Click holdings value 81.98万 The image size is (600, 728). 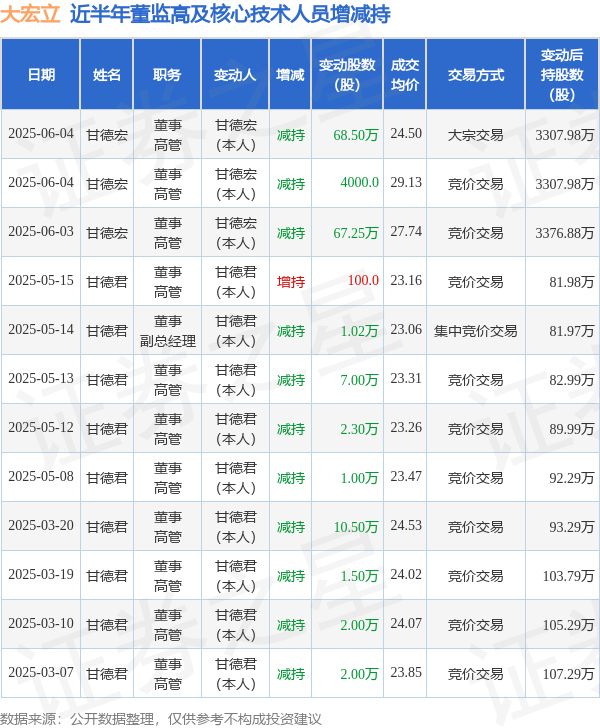[572, 282]
